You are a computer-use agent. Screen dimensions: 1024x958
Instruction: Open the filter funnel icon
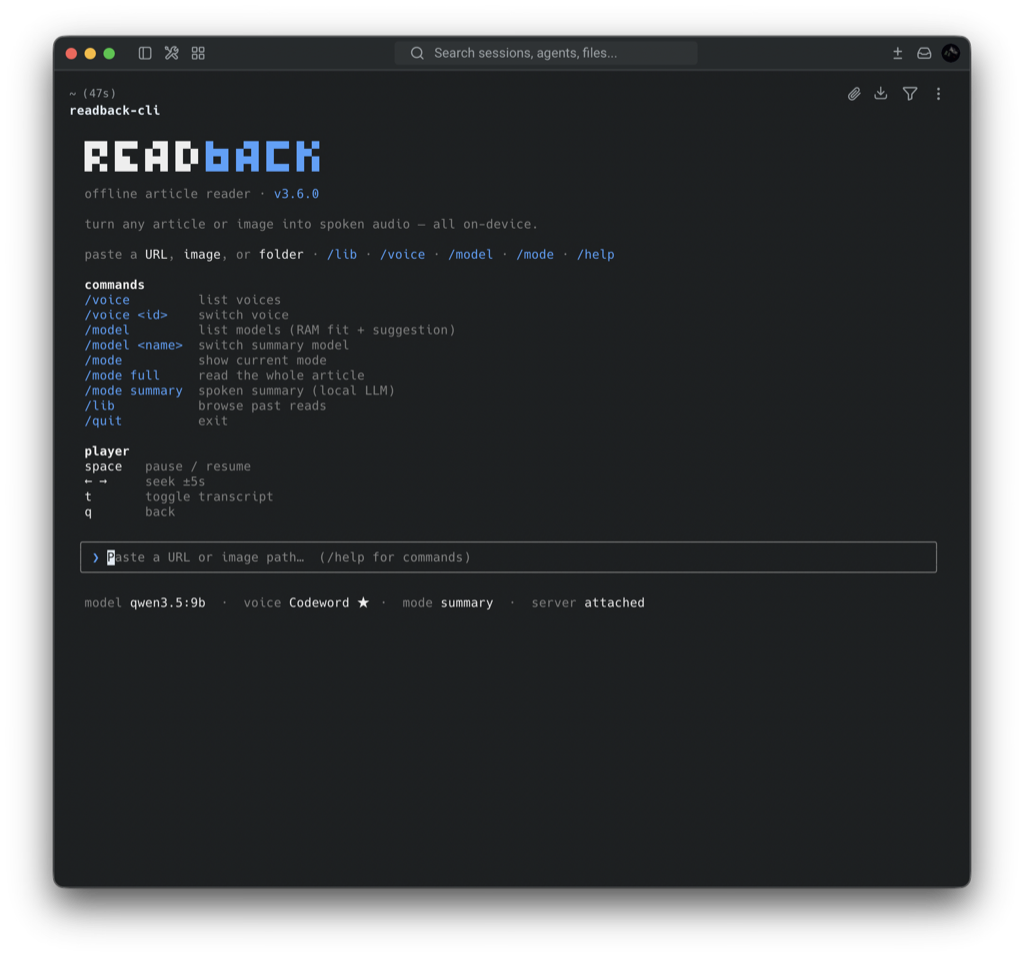[x=910, y=94]
